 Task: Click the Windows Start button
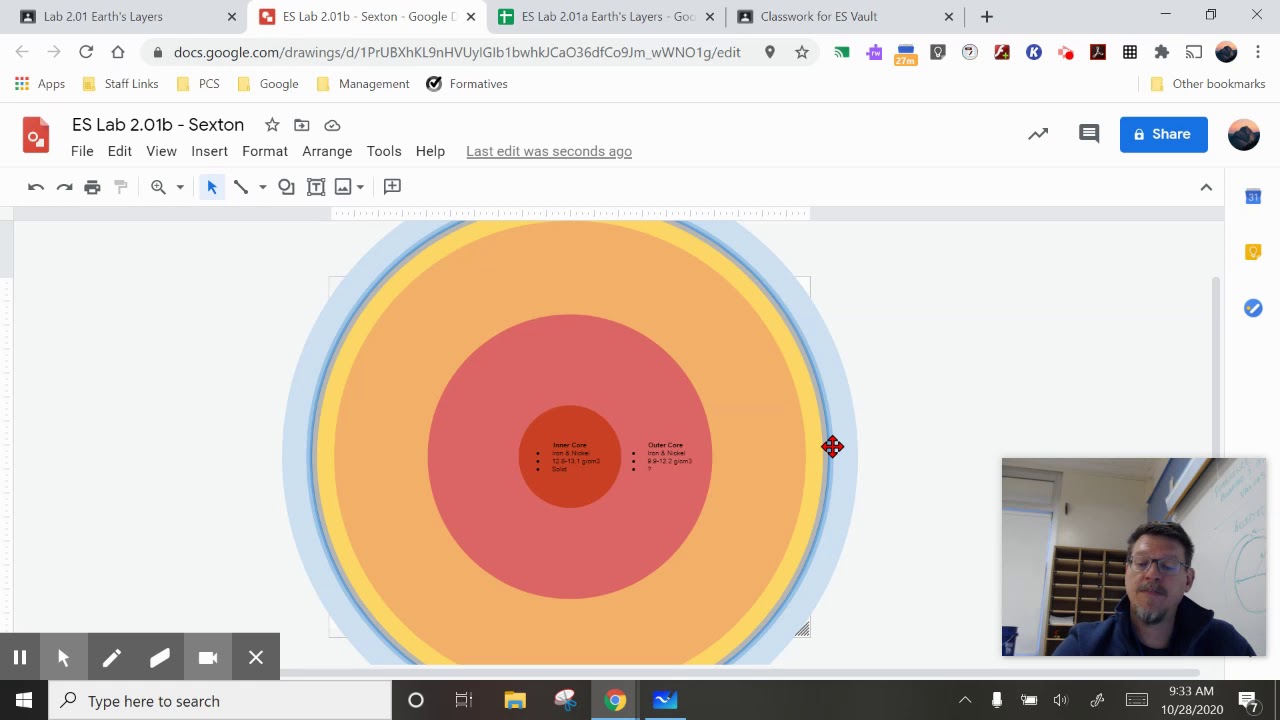tap(24, 701)
